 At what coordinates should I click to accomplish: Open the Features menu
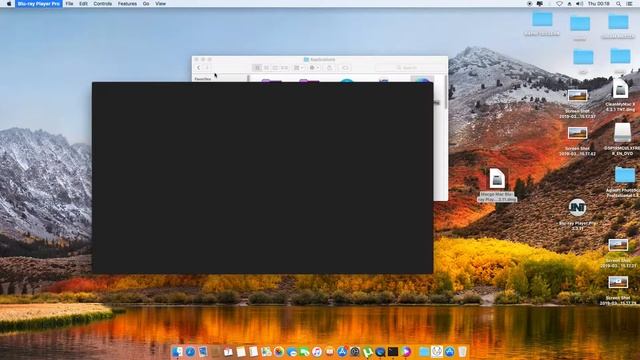click(127, 4)
